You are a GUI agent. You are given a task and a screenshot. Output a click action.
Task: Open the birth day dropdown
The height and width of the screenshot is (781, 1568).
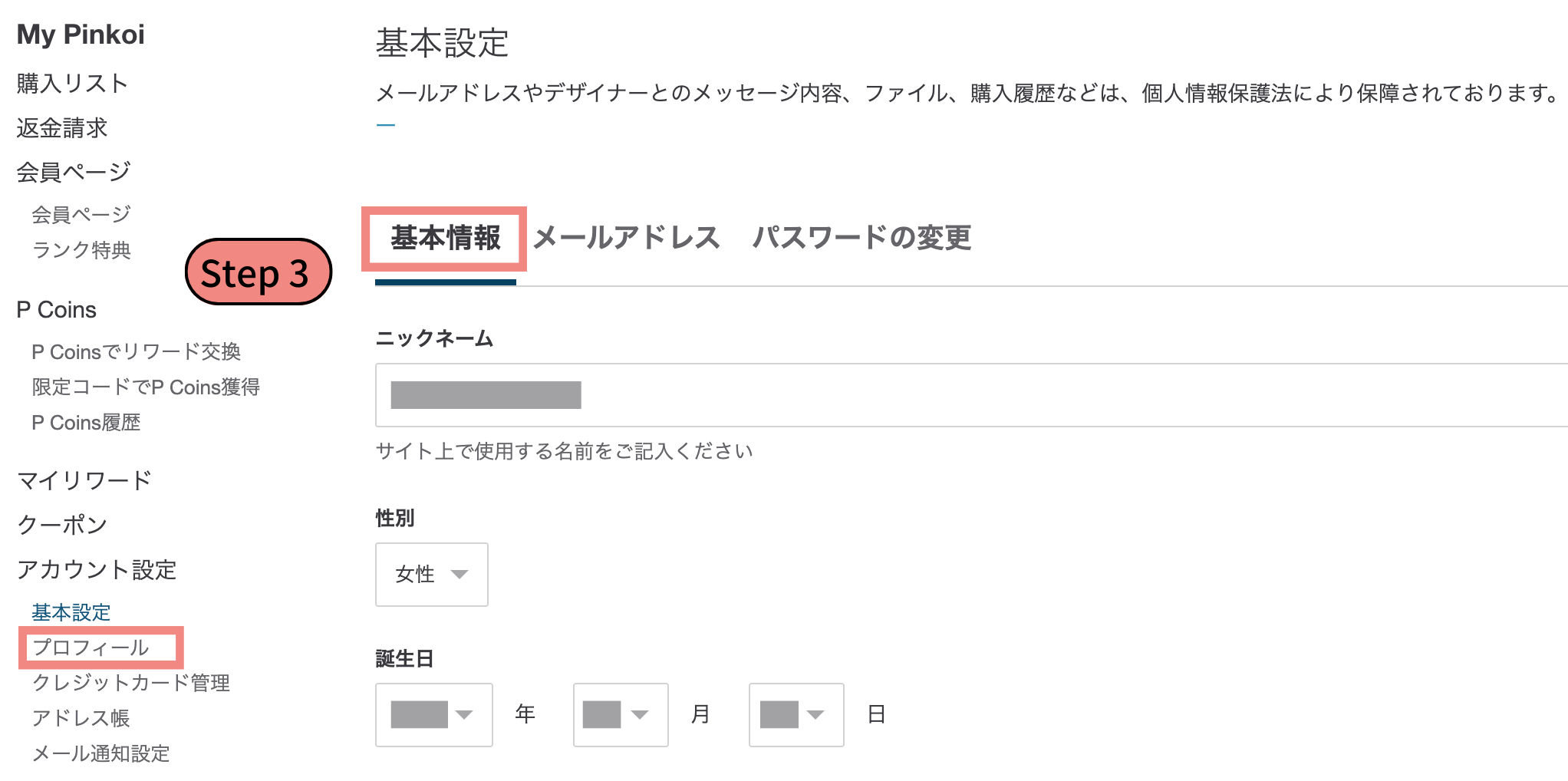click(796, 714)
